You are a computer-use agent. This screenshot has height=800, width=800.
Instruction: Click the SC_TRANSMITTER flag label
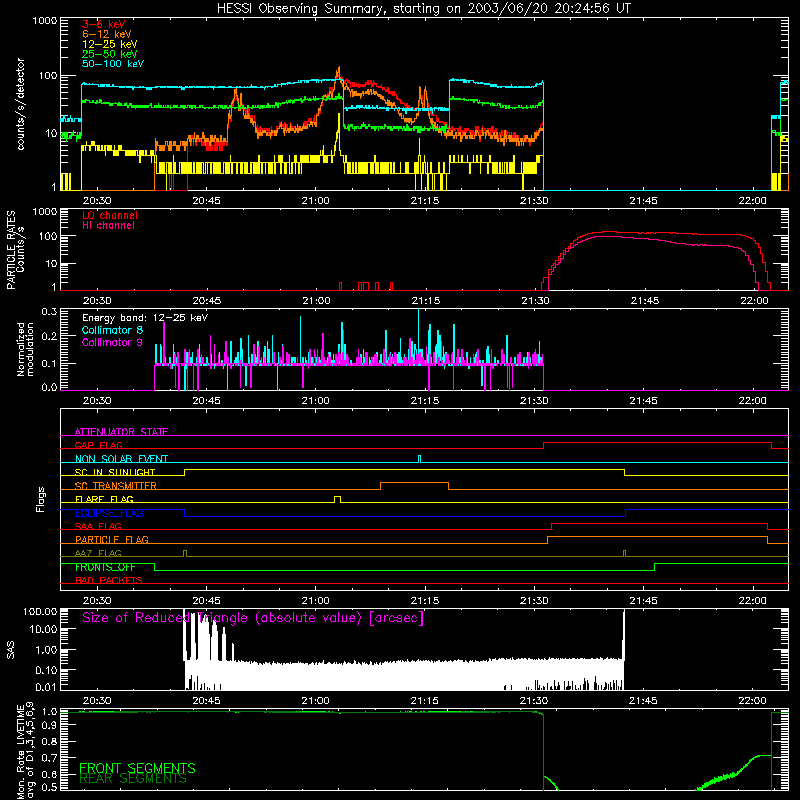(116, 486)
